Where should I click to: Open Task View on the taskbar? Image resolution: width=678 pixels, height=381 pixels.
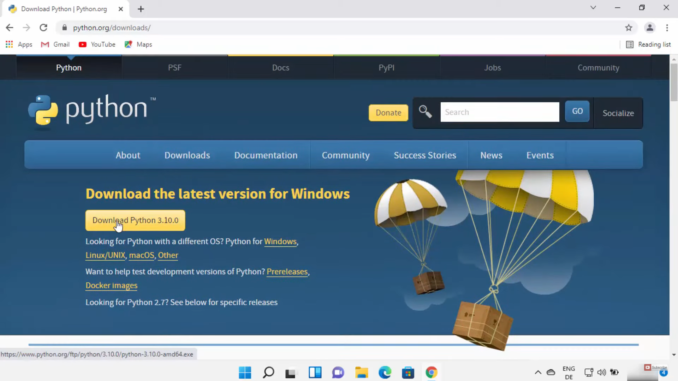pyautogui.click(x=291, y=372)
